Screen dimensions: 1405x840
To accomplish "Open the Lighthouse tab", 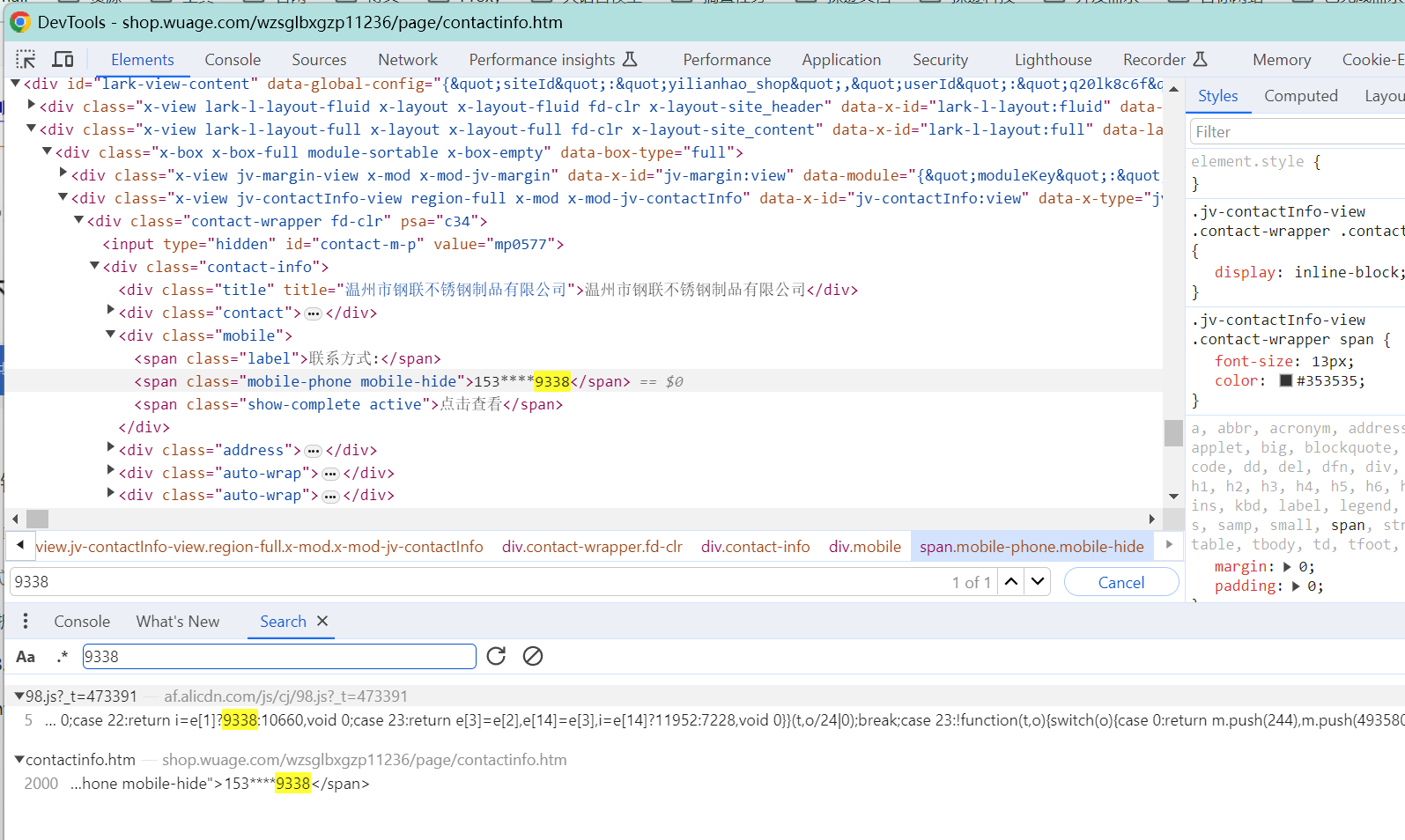I will 1053,60.
